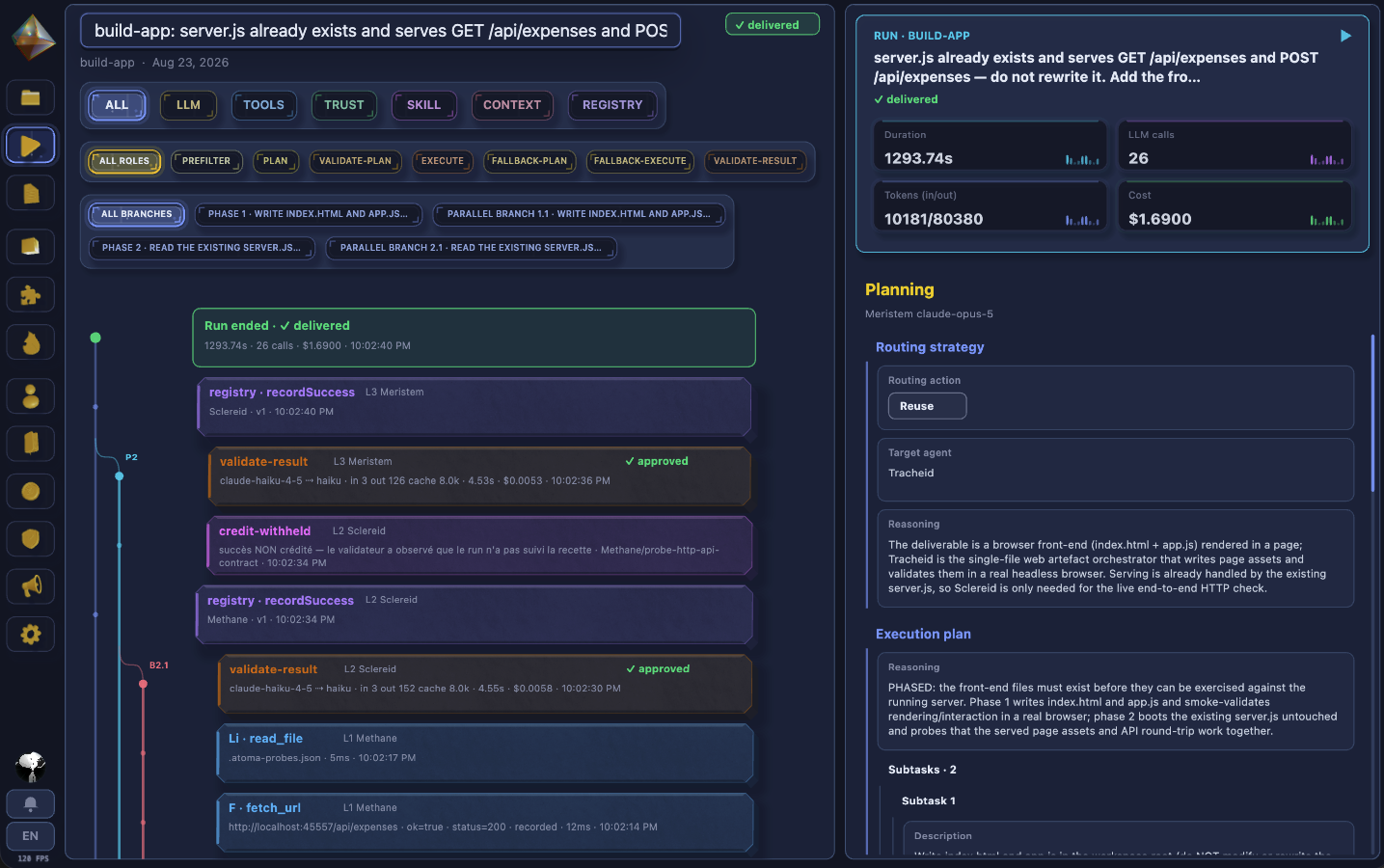Open the book sidebar icon
Viewport: 1384px width, 868px height.
pyautogui.click(x=31, y=444)
